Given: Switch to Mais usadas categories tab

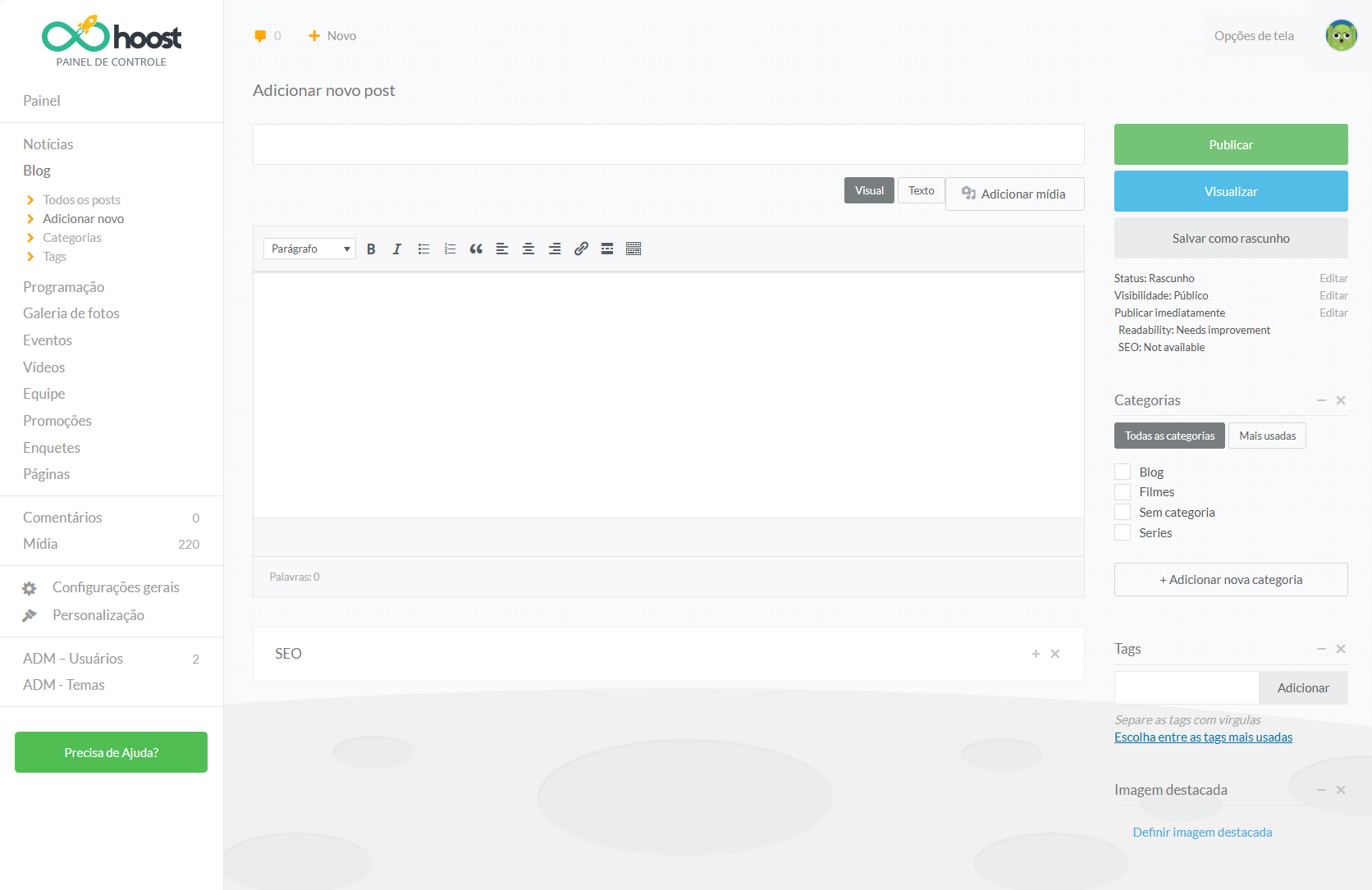Looking at the screenshot, I should 1267,436.
